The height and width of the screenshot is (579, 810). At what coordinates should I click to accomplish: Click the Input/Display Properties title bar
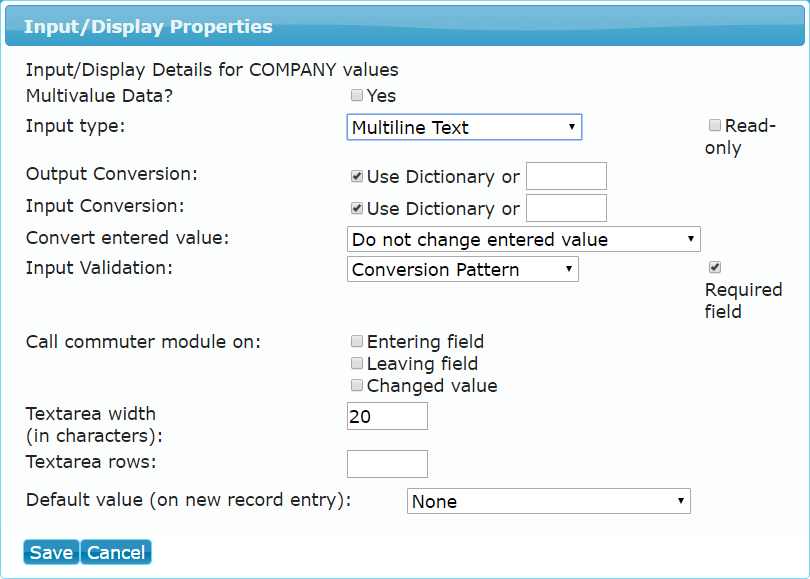405,26
